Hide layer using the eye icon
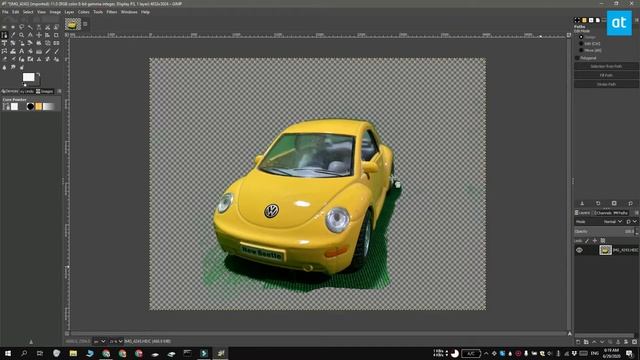Image resolution: width=640 pixels, height=360 pixels. [579, 250]
